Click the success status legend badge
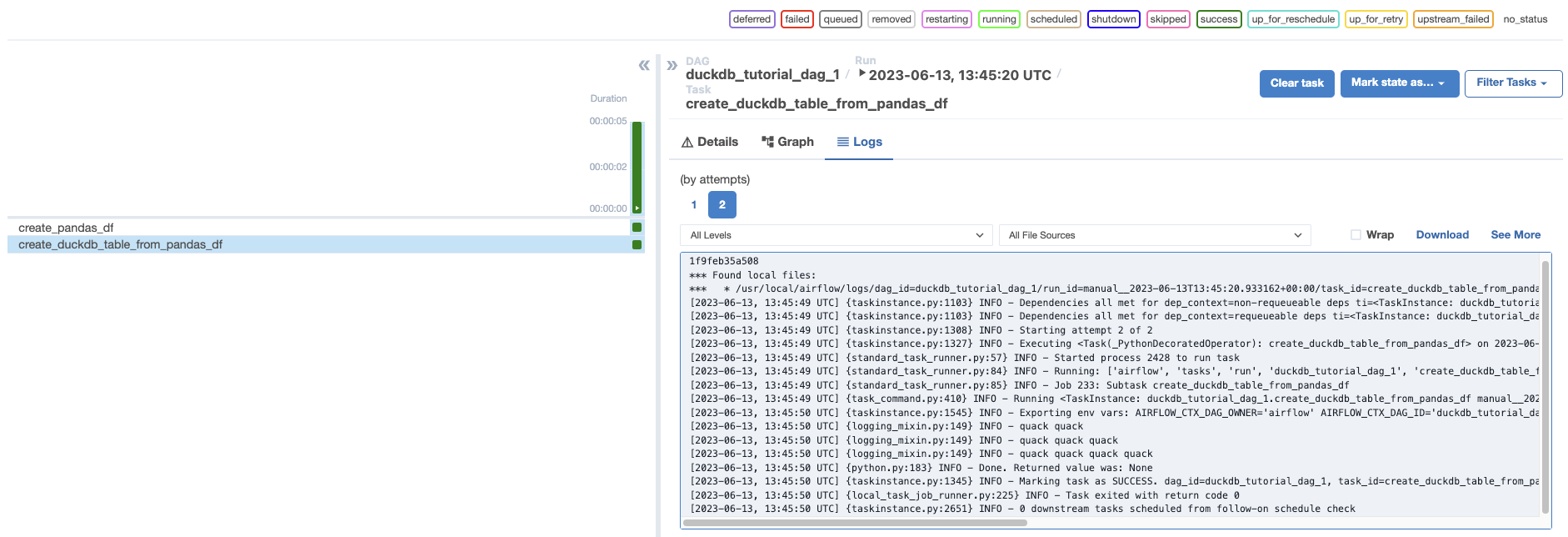This screenshot has height=537, width=1568. point(1218,19)
